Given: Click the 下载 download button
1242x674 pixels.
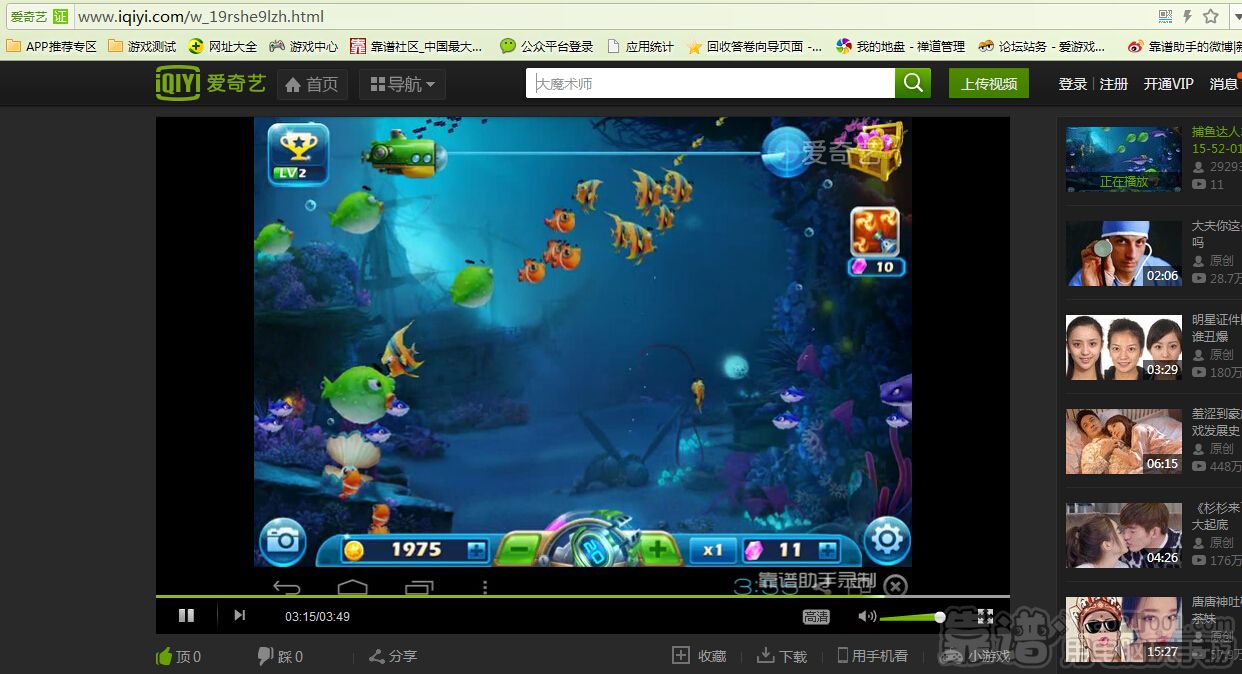Looking at the screenshot, I should click(782, 656).
